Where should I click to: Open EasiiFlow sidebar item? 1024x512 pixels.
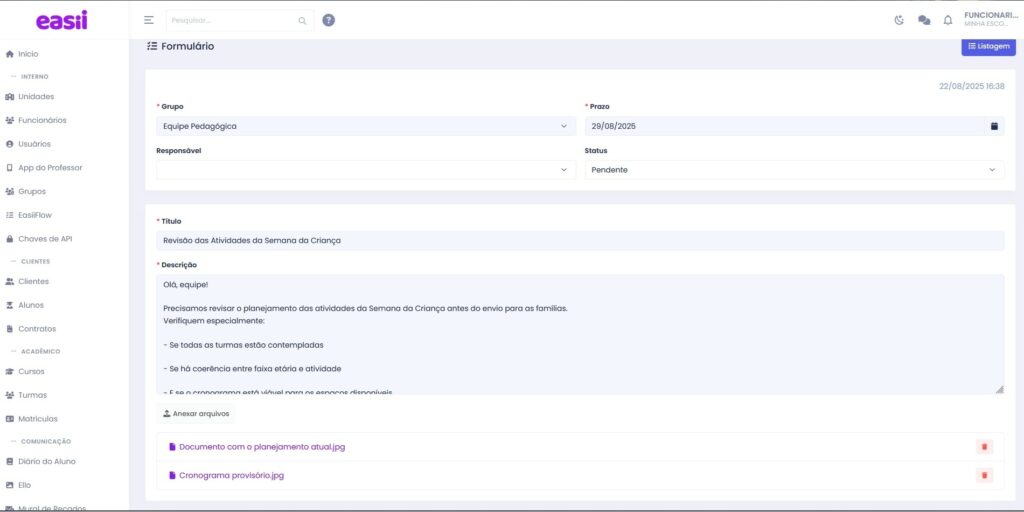click(38, 215)
